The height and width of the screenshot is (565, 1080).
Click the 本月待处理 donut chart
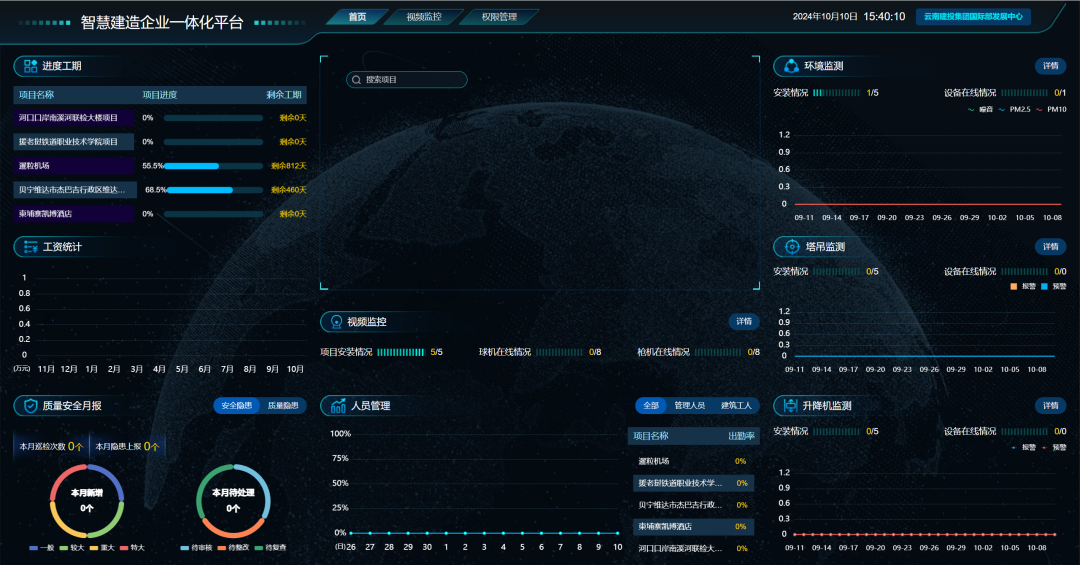(x=233, y=501)
